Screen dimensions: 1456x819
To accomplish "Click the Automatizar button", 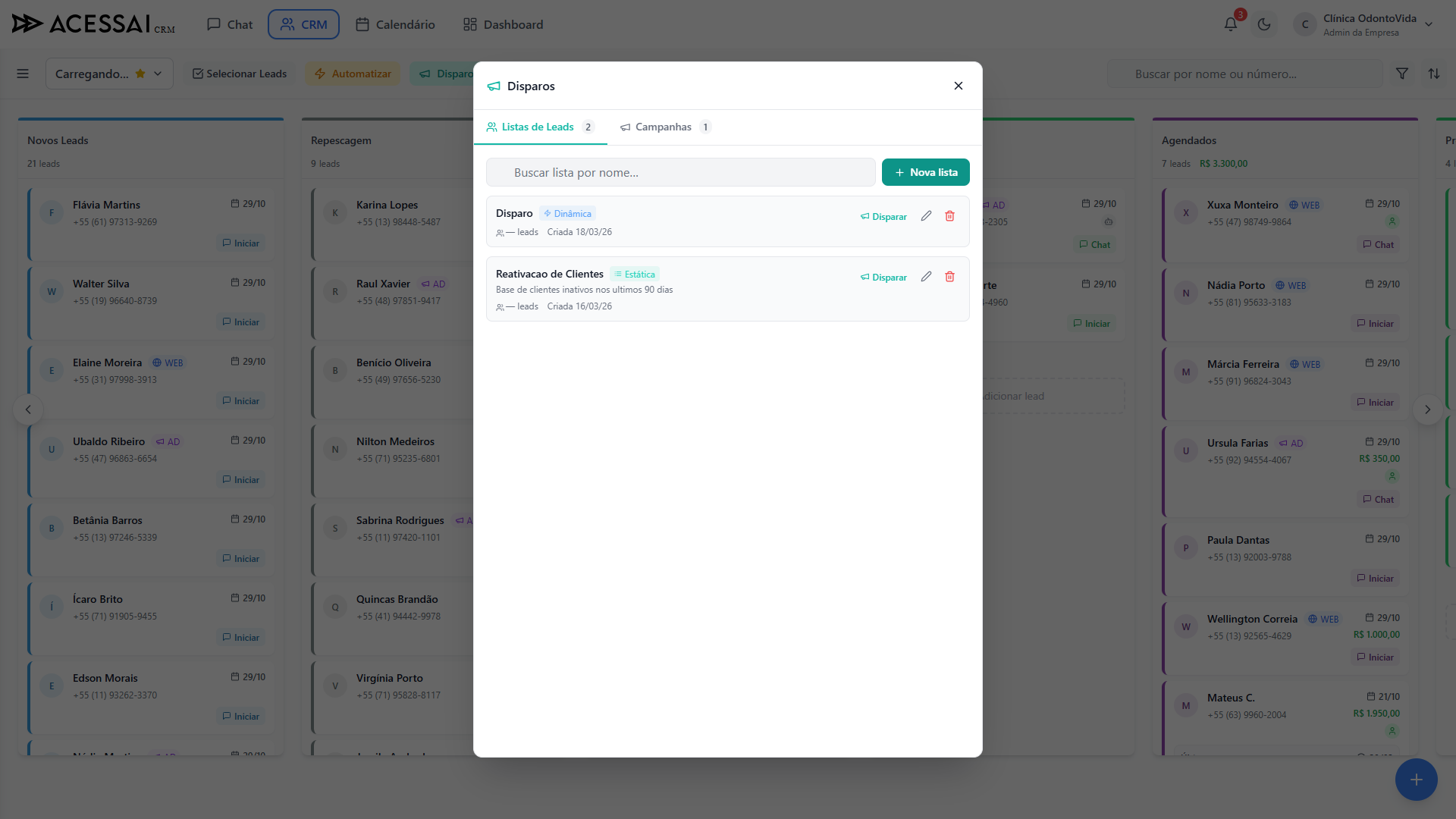I will point(353,74).
